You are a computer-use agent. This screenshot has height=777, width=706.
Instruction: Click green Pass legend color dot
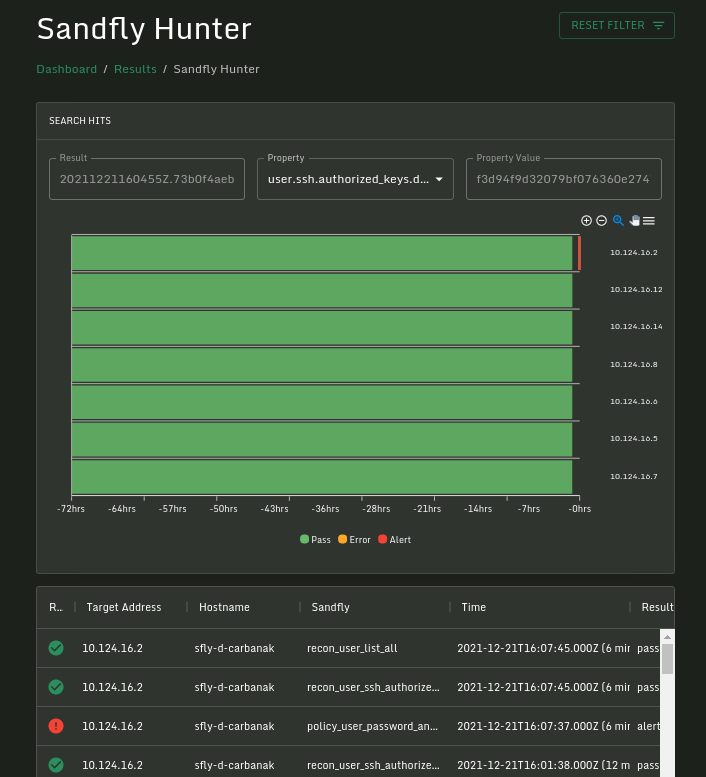[304, 539]
